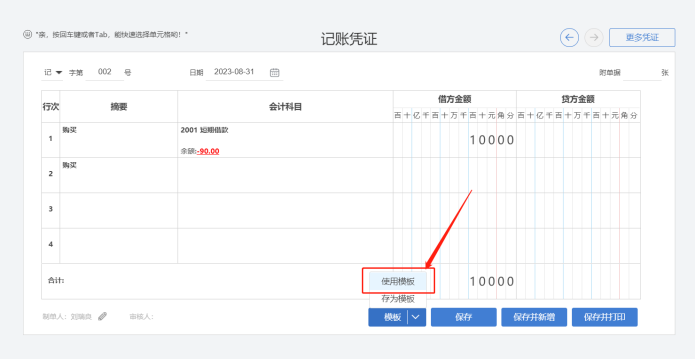Click row 2 summary cell 购买
696x360 pixels.
click(x=119, y=175)
